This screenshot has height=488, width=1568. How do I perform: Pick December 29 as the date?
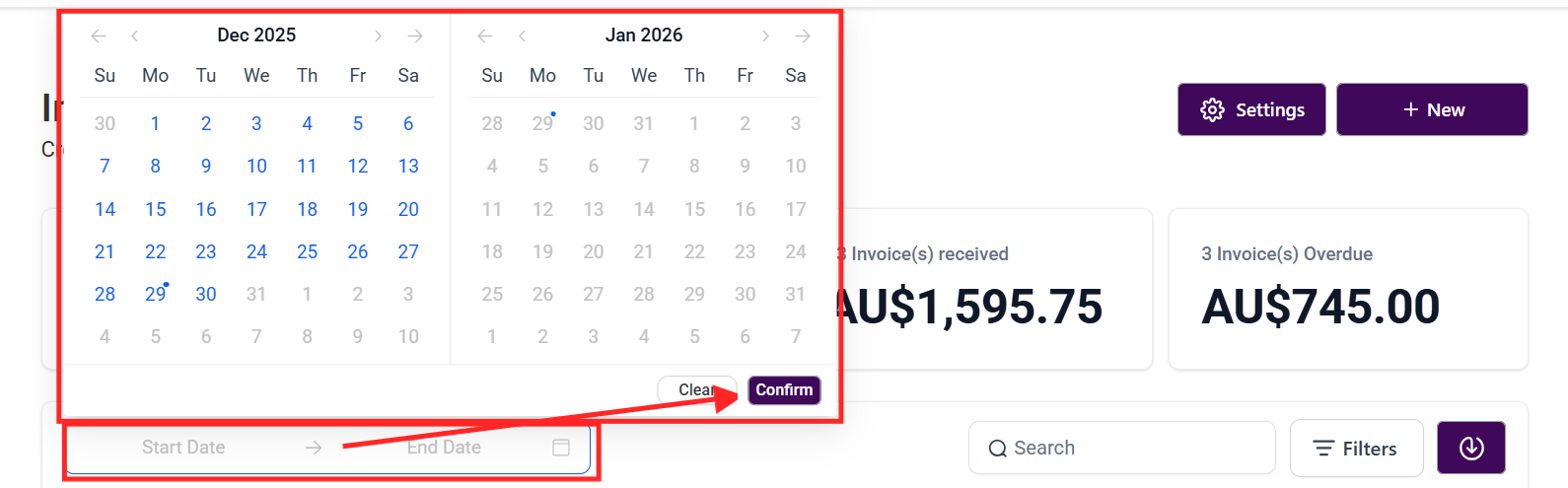click(x=156, y=294)
